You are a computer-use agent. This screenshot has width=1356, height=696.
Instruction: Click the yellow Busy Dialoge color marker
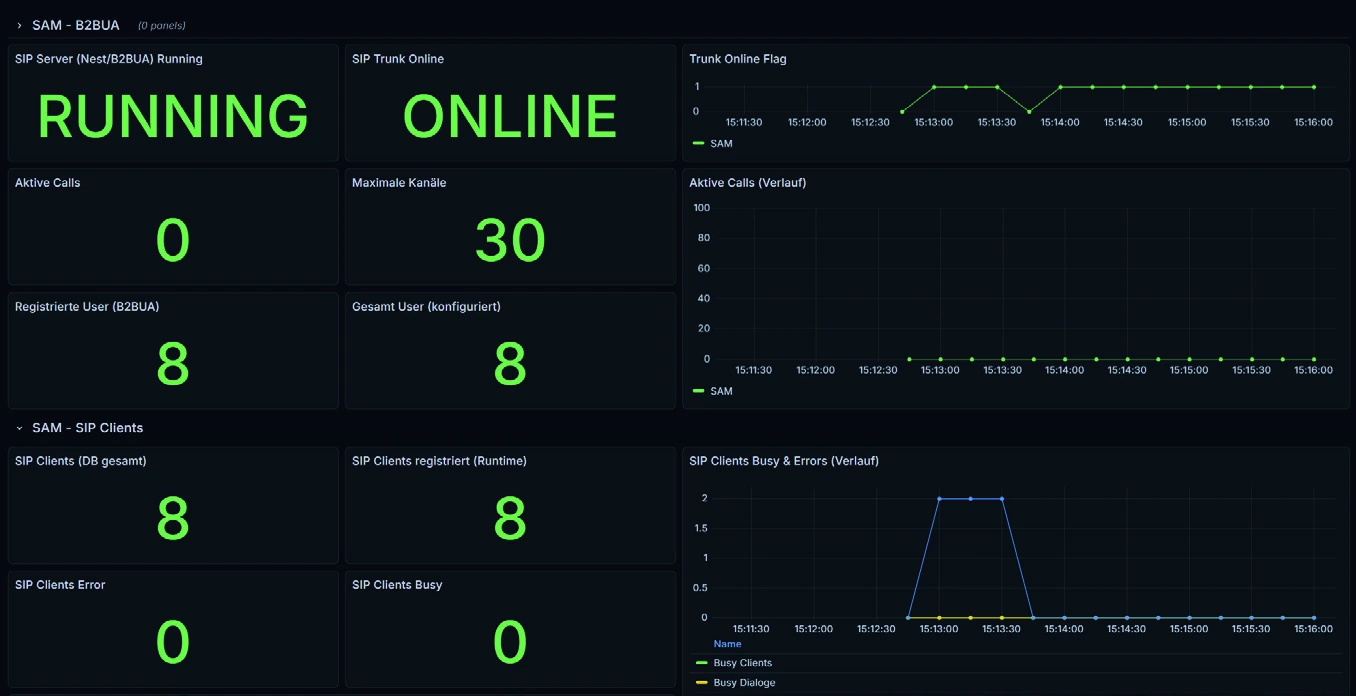click(x=700, y=682)
